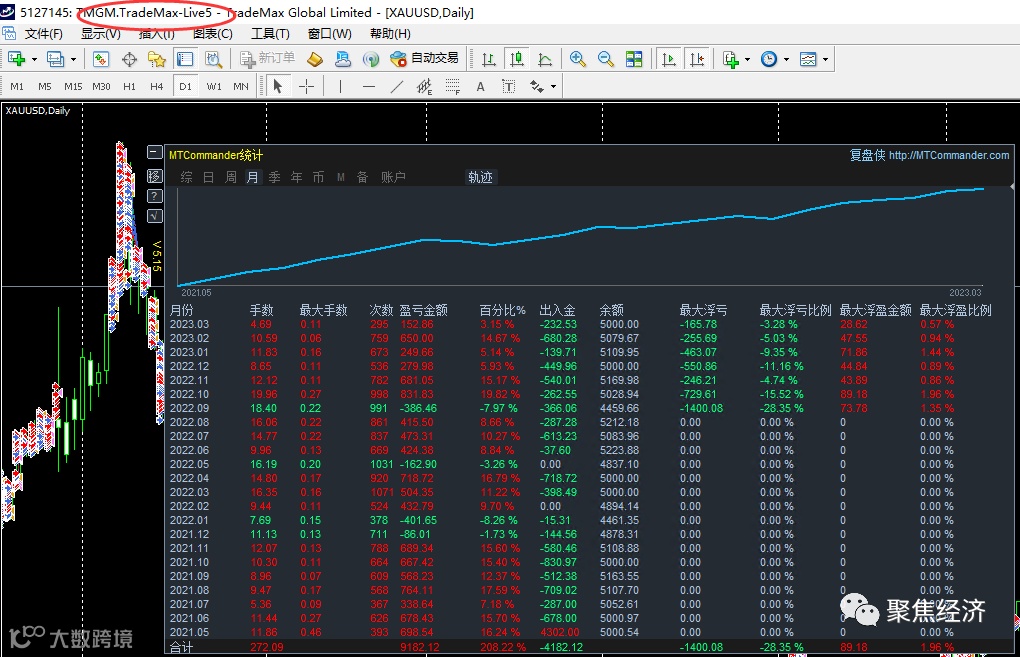Click the New Chart toolbar icon

coord(16,59)
